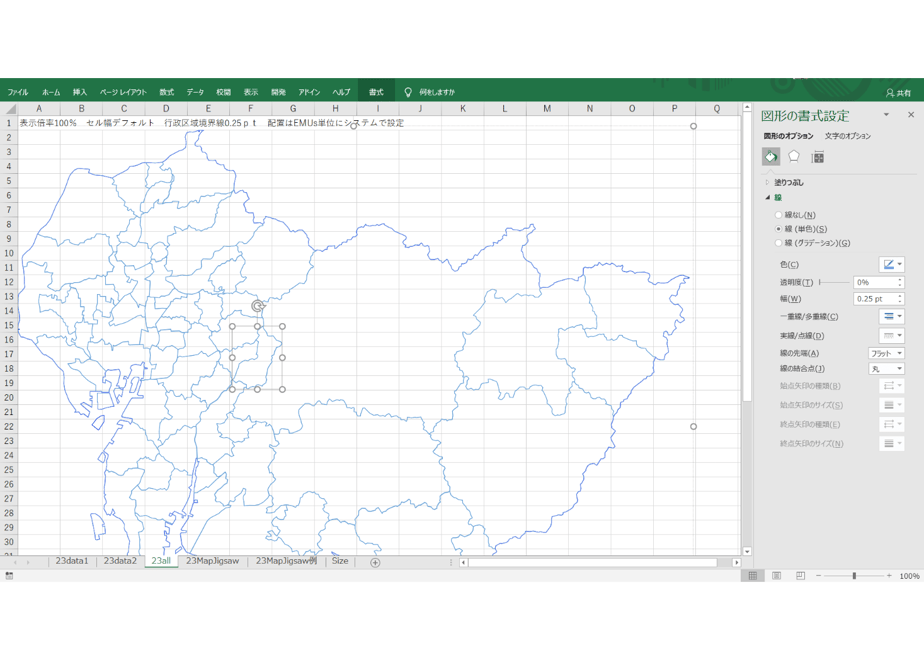Open the line color 色 picker
The height and width of the screenshot is (660, 924).
point(892,265)
